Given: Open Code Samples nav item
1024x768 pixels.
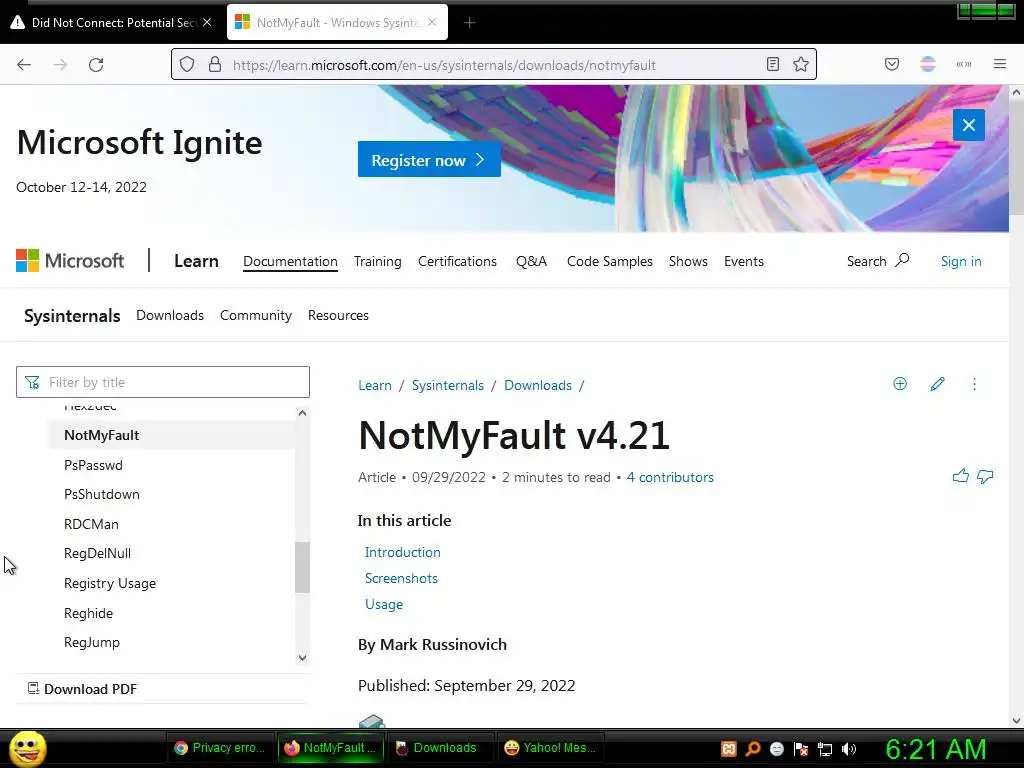Looking at the screenshot, I should (x=609, y=261).
